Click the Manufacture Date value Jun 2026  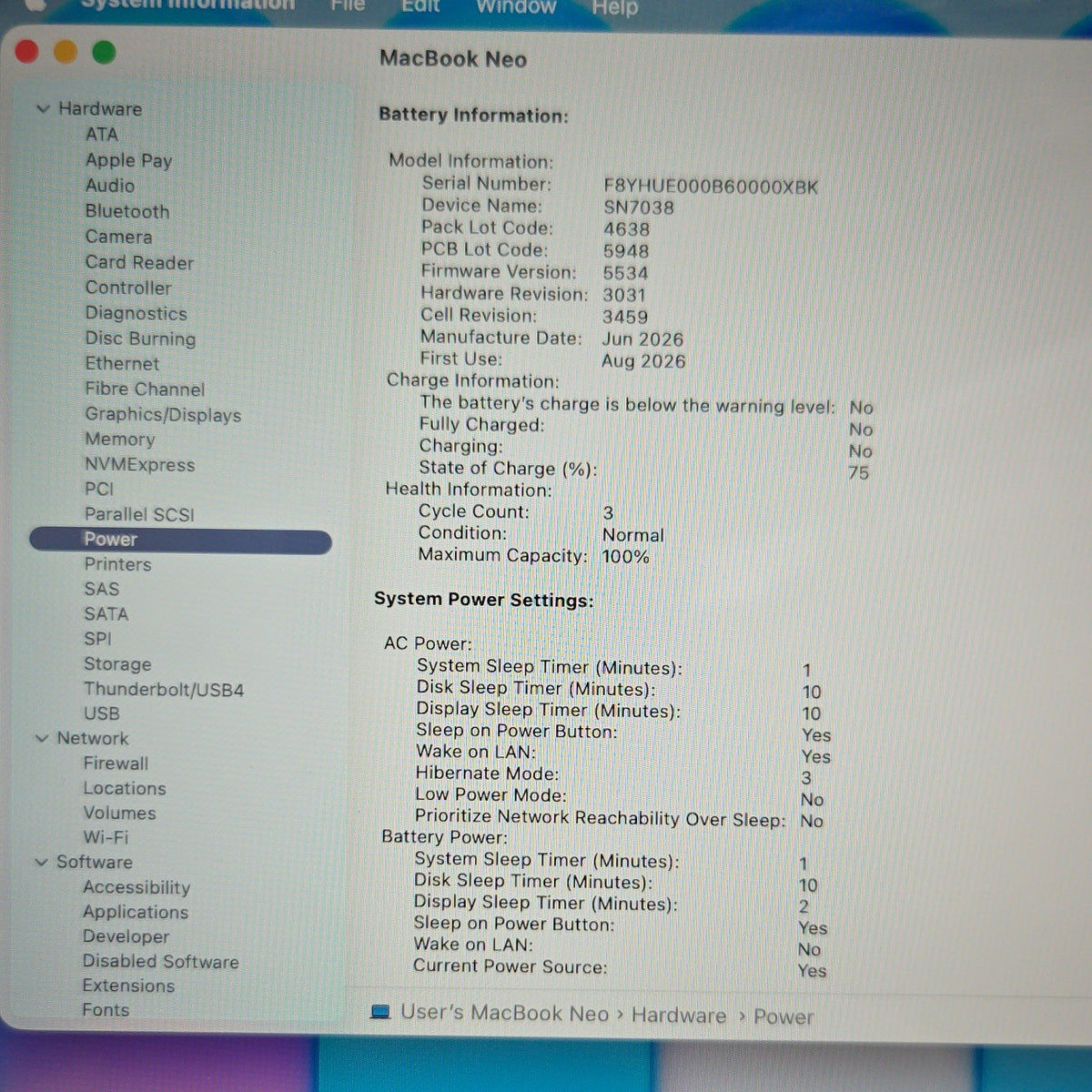[x=642, y=339]
